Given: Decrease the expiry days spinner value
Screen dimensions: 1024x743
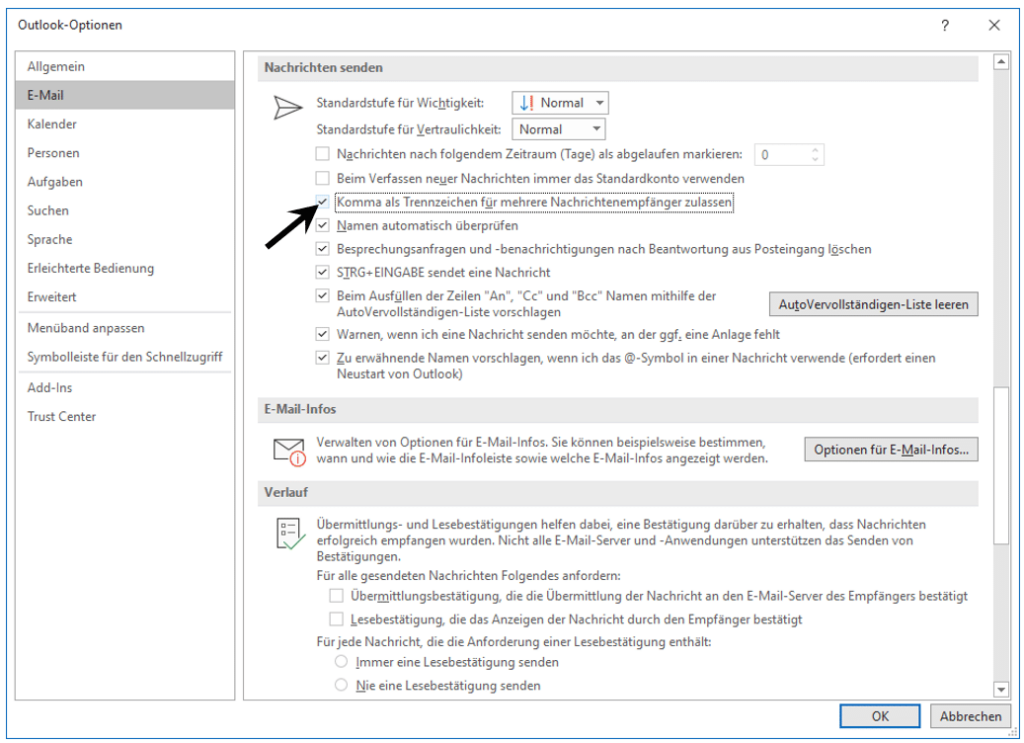Looking at the screenshot, I should tap(815, 159).
